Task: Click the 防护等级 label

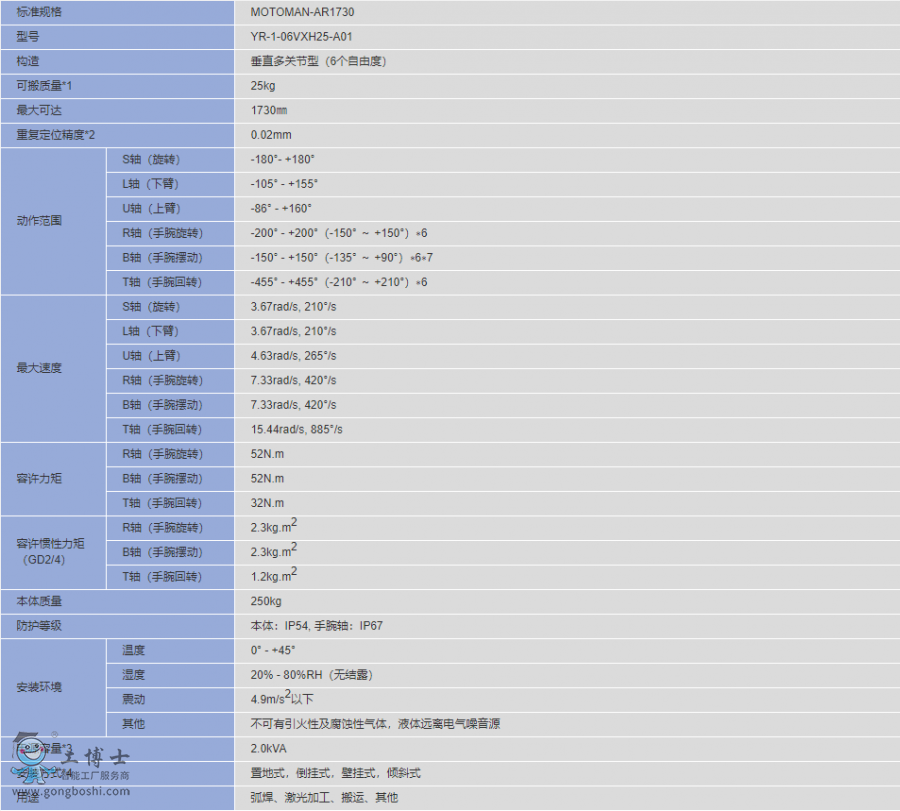Action: pos(39,627)
